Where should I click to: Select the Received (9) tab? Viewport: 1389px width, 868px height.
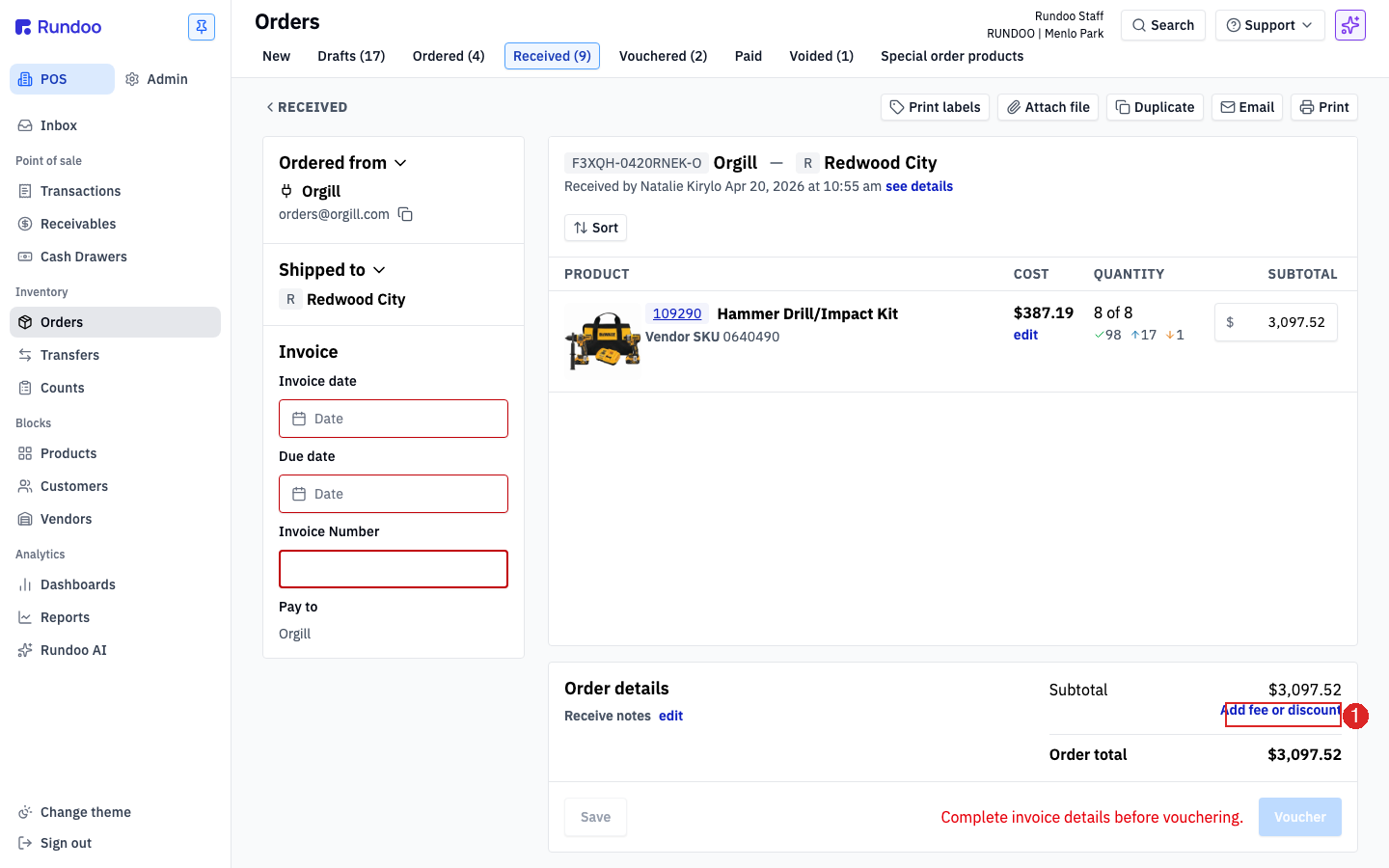[x=552, y=56]
